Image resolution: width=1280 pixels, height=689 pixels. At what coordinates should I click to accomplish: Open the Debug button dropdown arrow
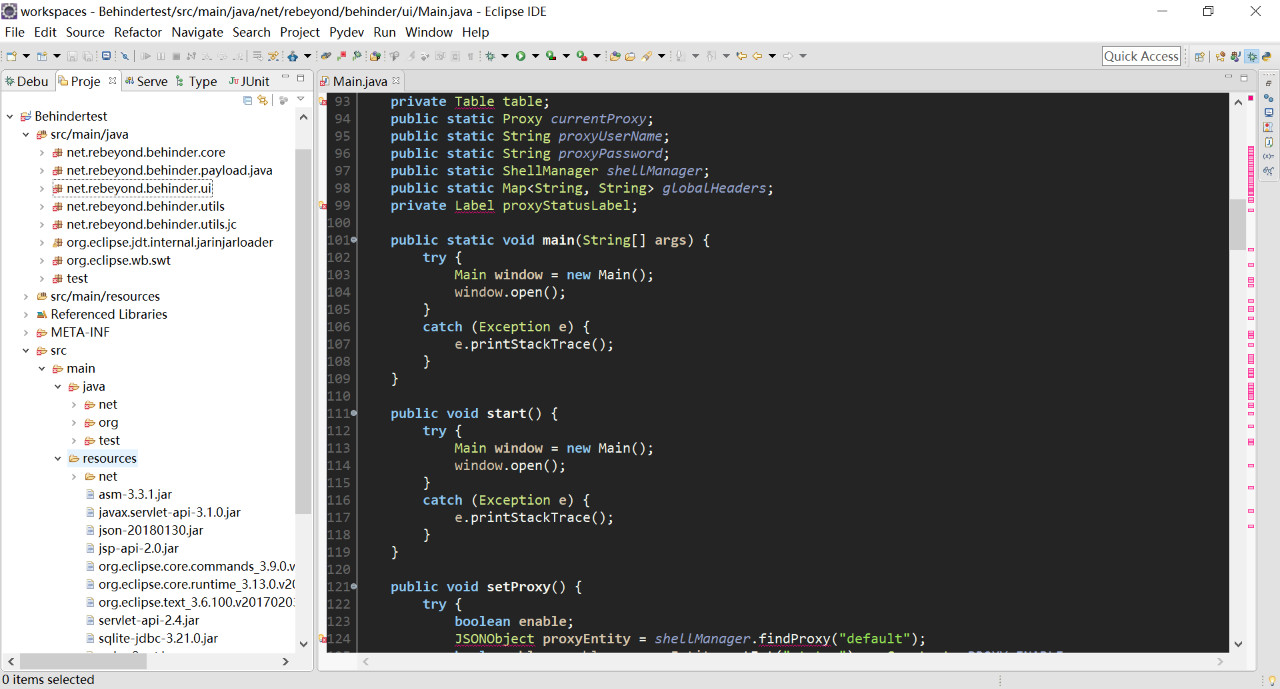[505, 56]
